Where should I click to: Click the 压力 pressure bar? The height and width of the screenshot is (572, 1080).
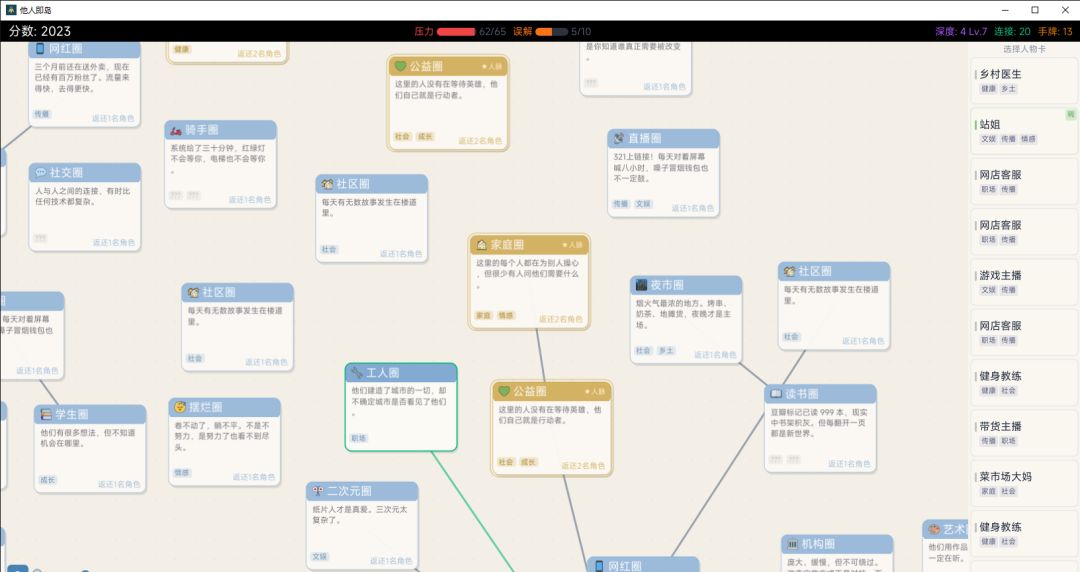tap(456, 32)
